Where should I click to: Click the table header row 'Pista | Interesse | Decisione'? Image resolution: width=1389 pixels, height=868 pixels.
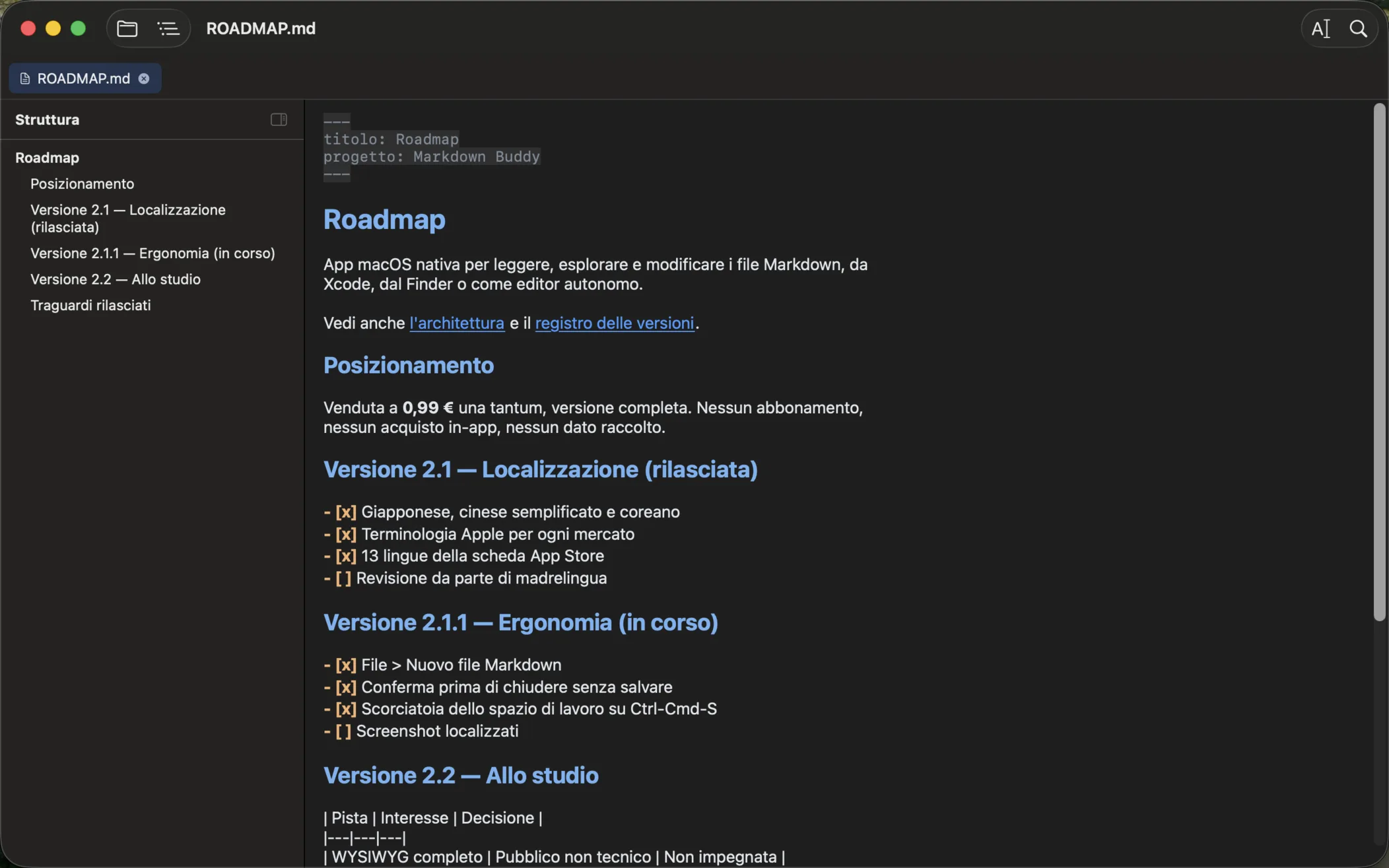433,818
